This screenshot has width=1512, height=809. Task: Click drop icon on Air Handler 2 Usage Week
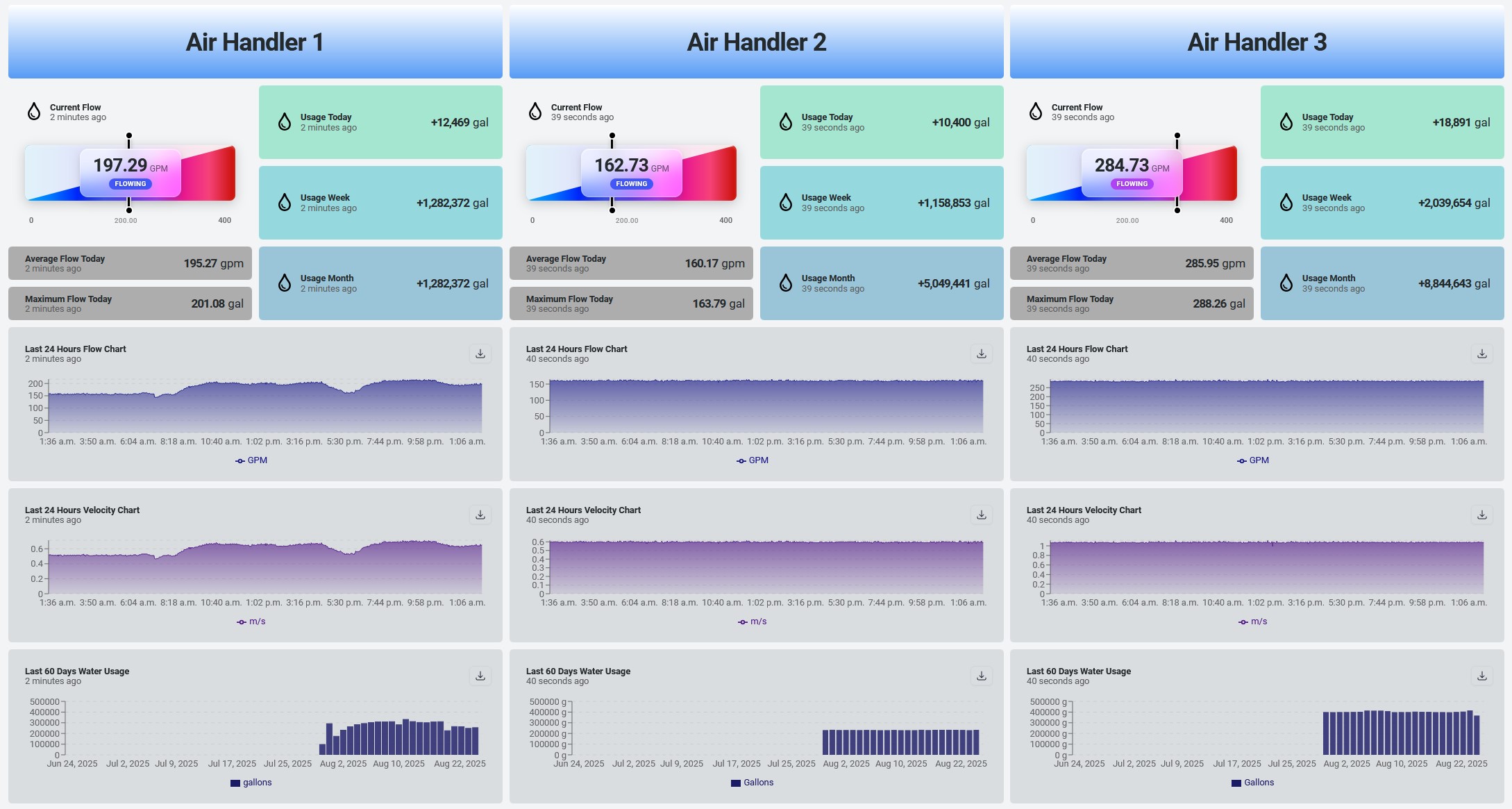tap(786, 203)
